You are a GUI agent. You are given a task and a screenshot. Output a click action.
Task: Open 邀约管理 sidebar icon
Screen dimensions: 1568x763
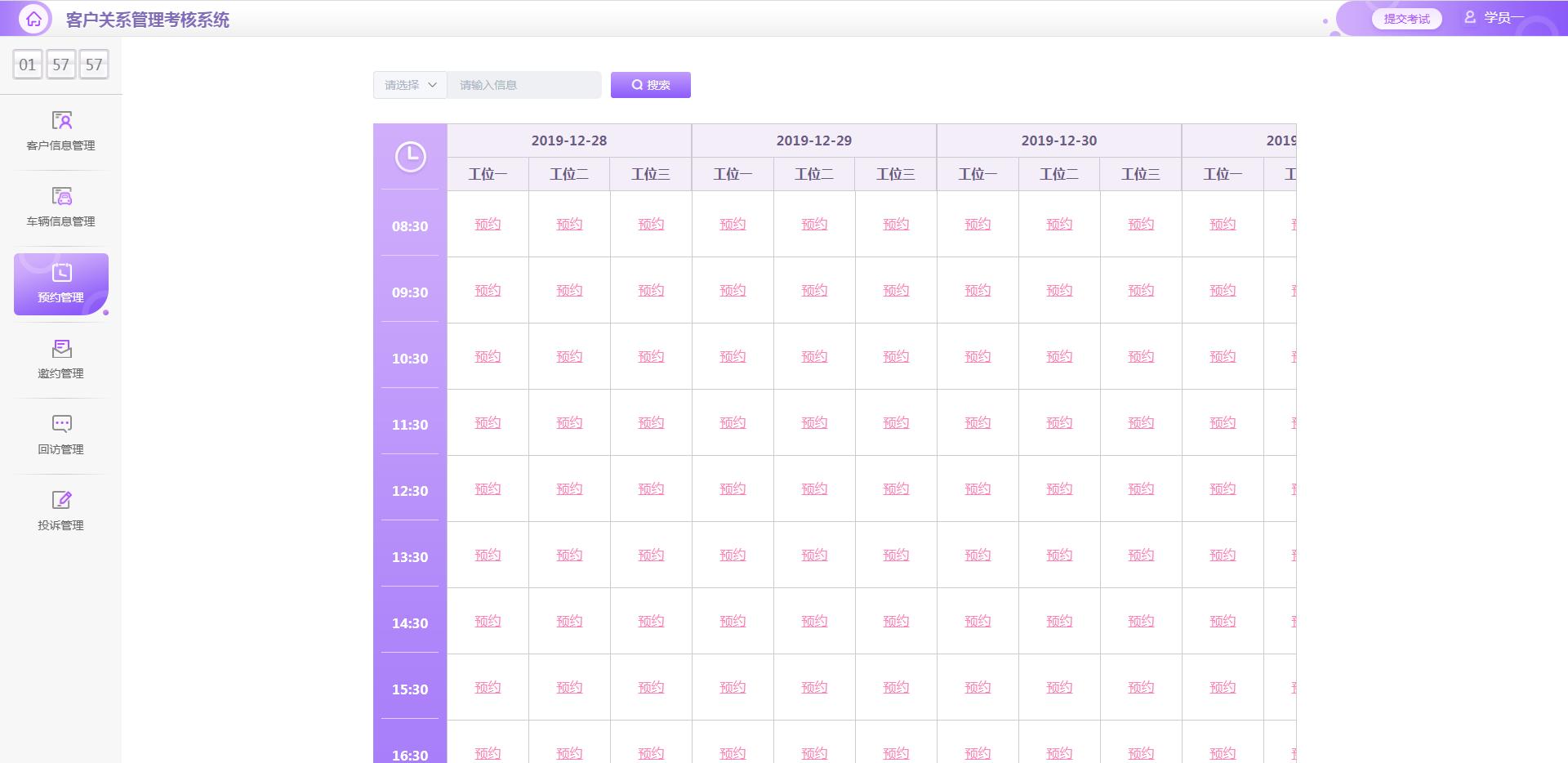[x=61, y=349]
